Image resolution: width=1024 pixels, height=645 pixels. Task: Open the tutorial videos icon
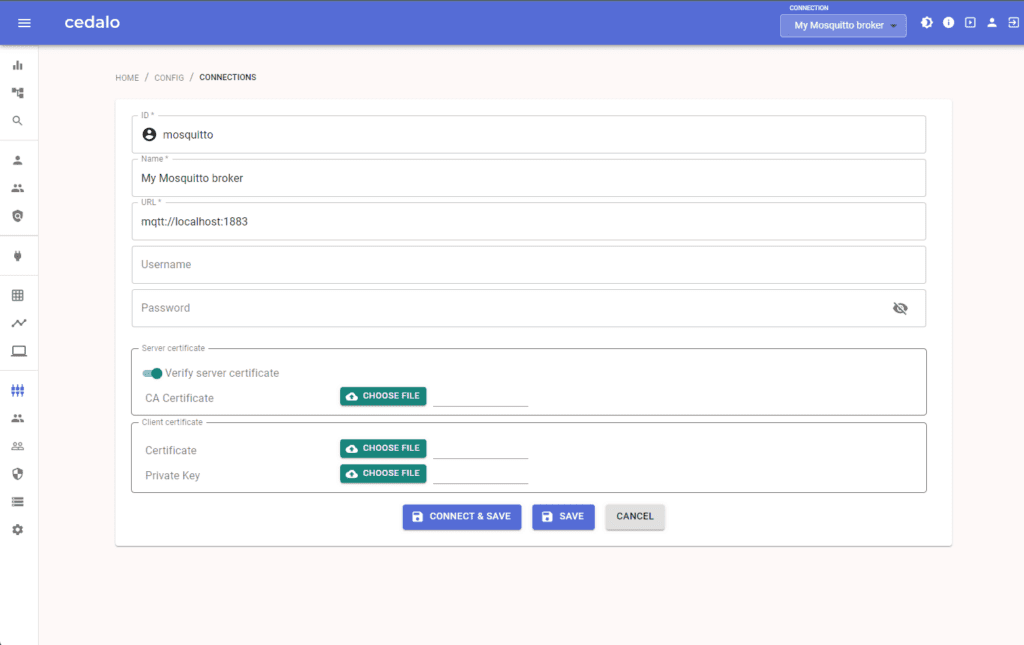click(x=970, y=22)
